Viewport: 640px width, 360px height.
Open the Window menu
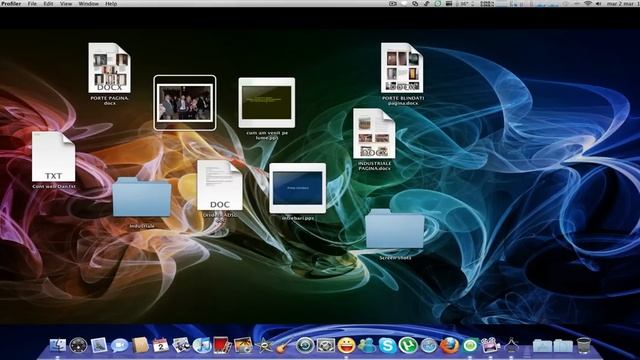88,3
